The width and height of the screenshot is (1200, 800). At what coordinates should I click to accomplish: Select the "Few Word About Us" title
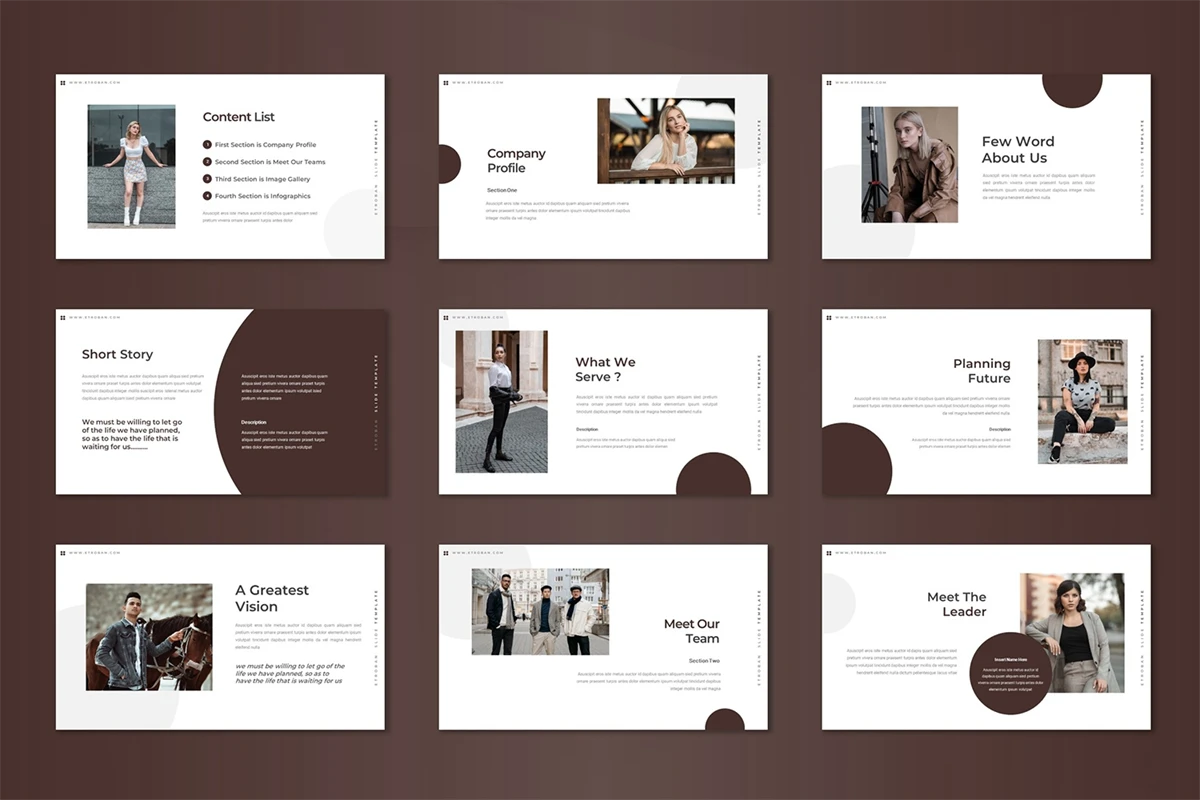click(x=1017, y=150)
